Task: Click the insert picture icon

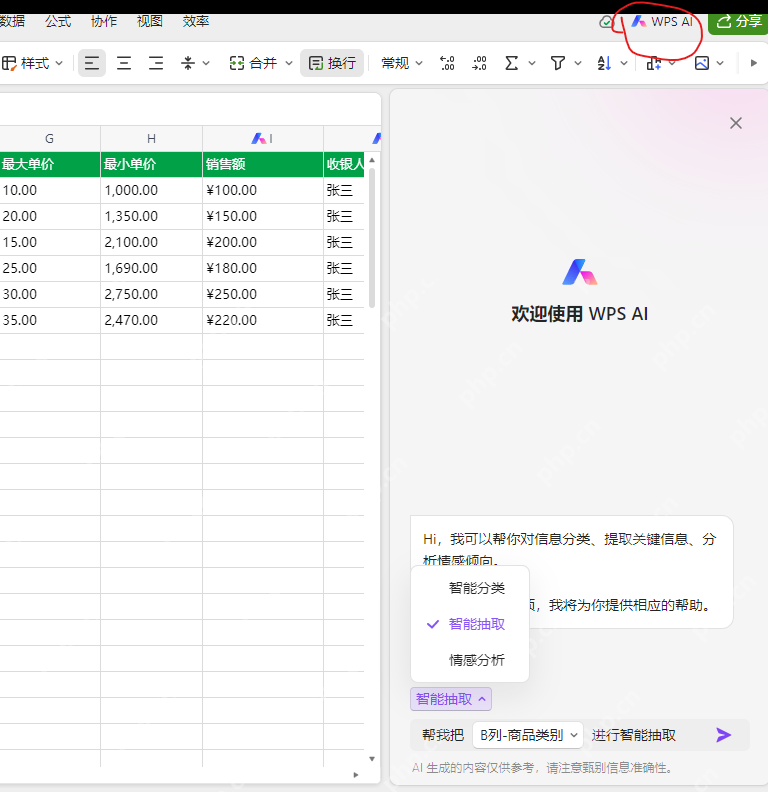Action: (701, 63)
